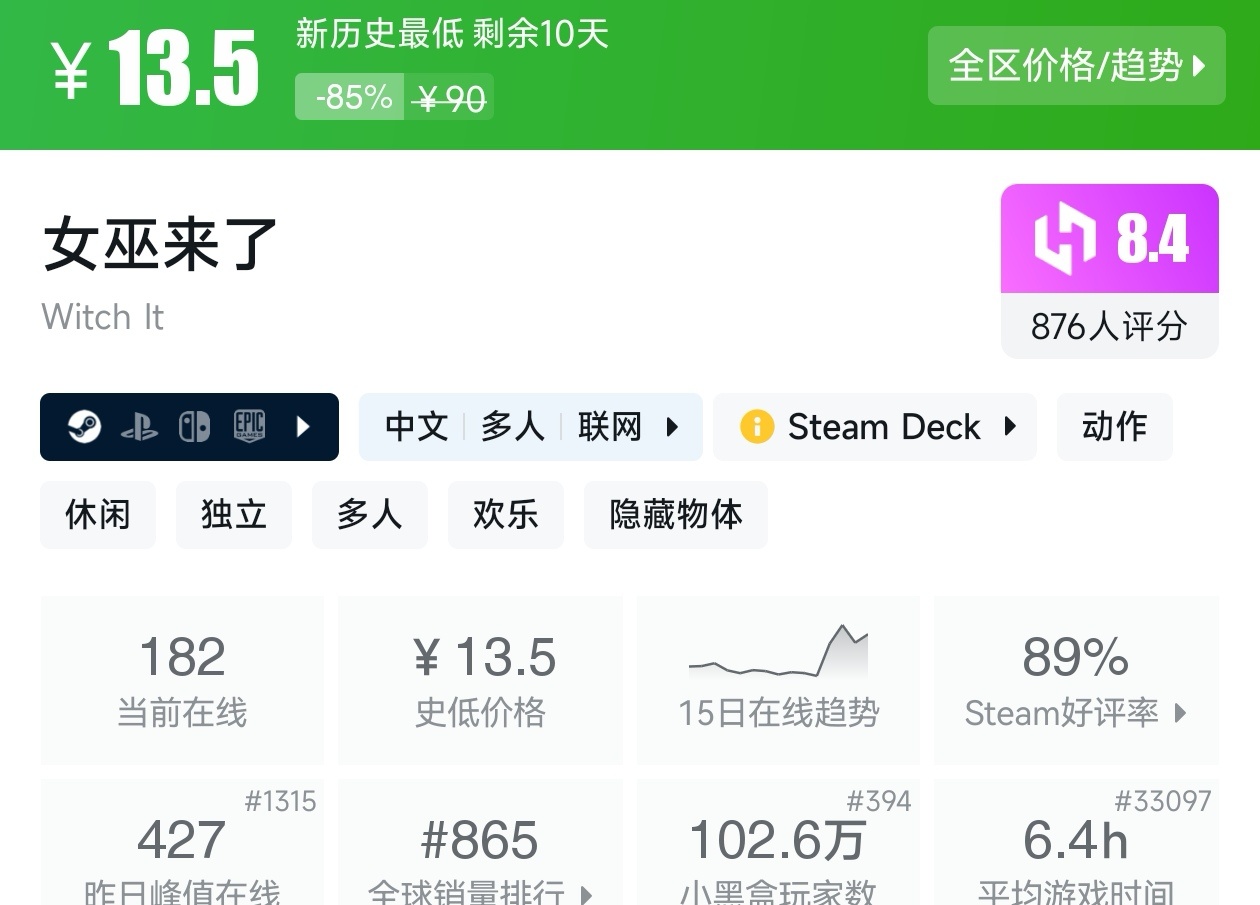Tap the -85% discount badge
The width and height of the screenshot is (1260, 905).
click(350, 97)
